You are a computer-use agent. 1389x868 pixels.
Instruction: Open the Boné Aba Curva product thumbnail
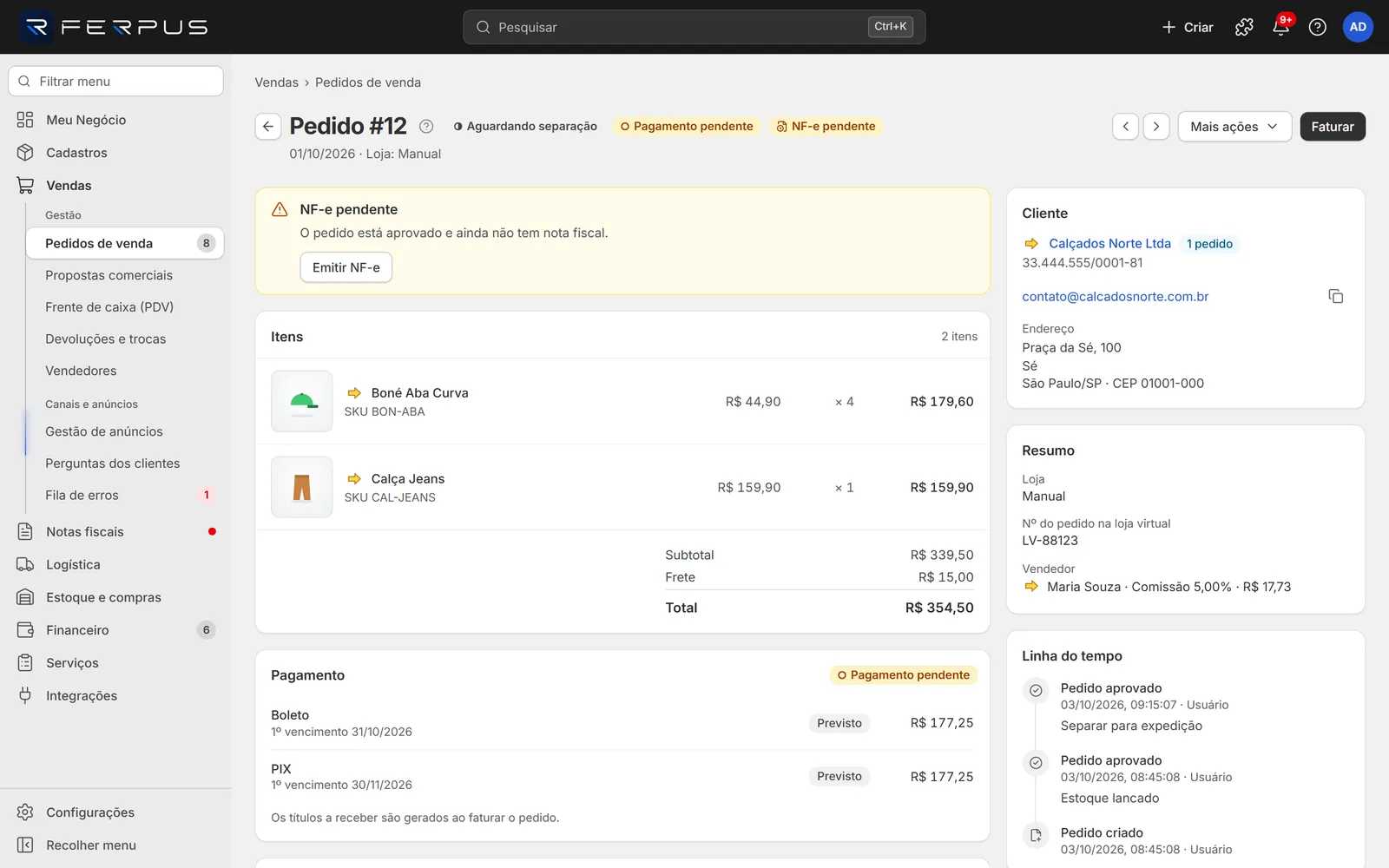pyautogui.click(x=302, y=401)
